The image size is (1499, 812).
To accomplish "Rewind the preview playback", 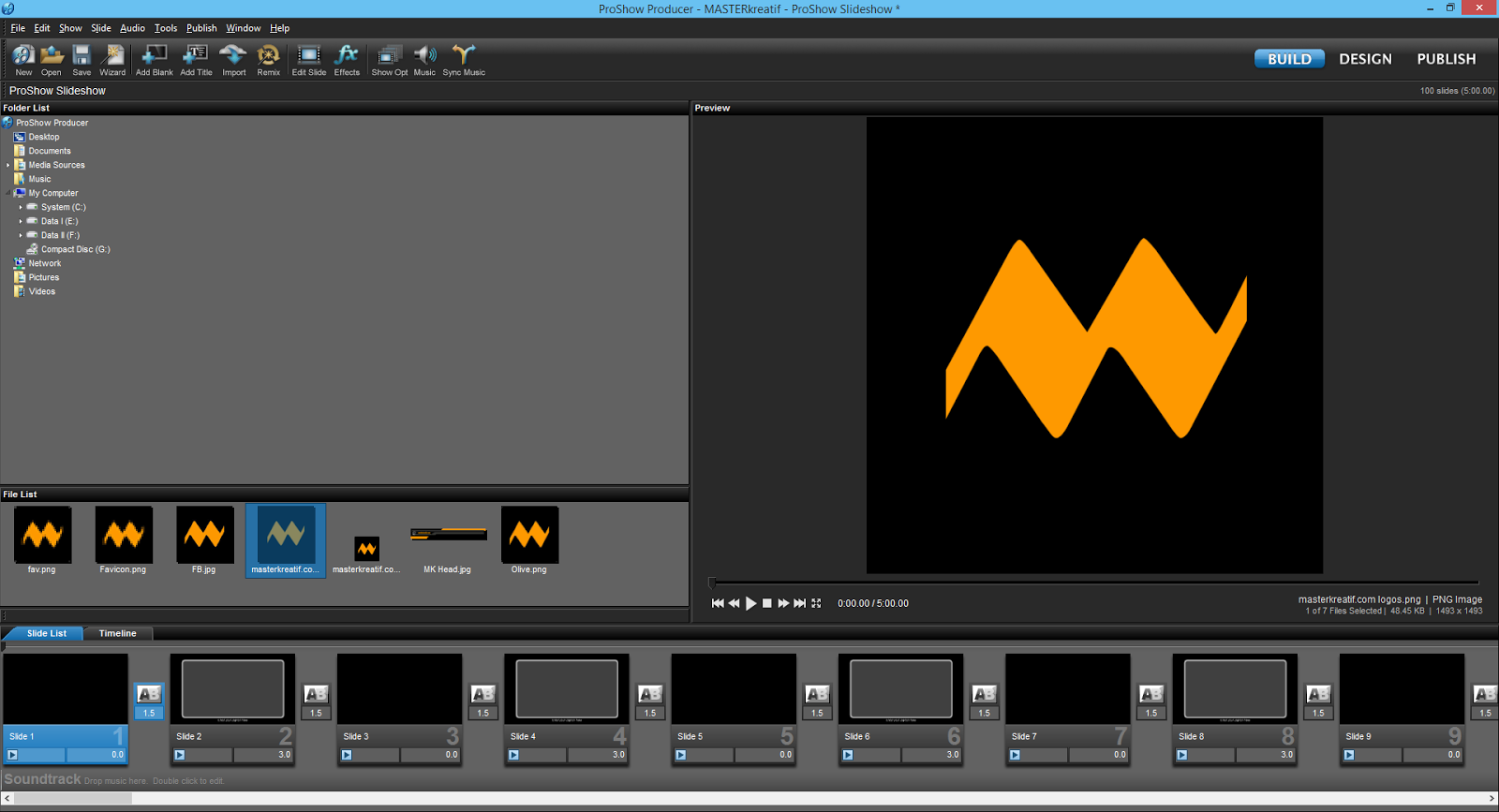I will (735, 603).
